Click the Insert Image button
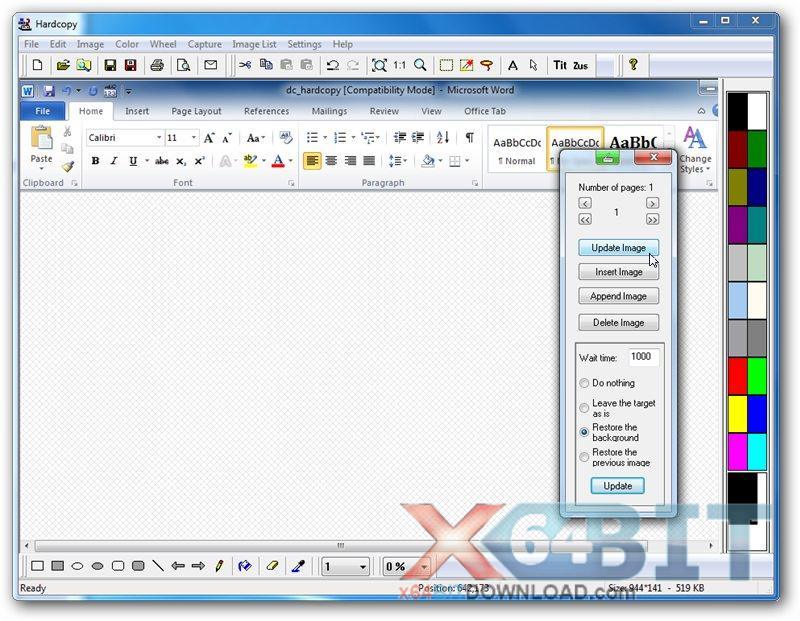 (x=618, y=272)
